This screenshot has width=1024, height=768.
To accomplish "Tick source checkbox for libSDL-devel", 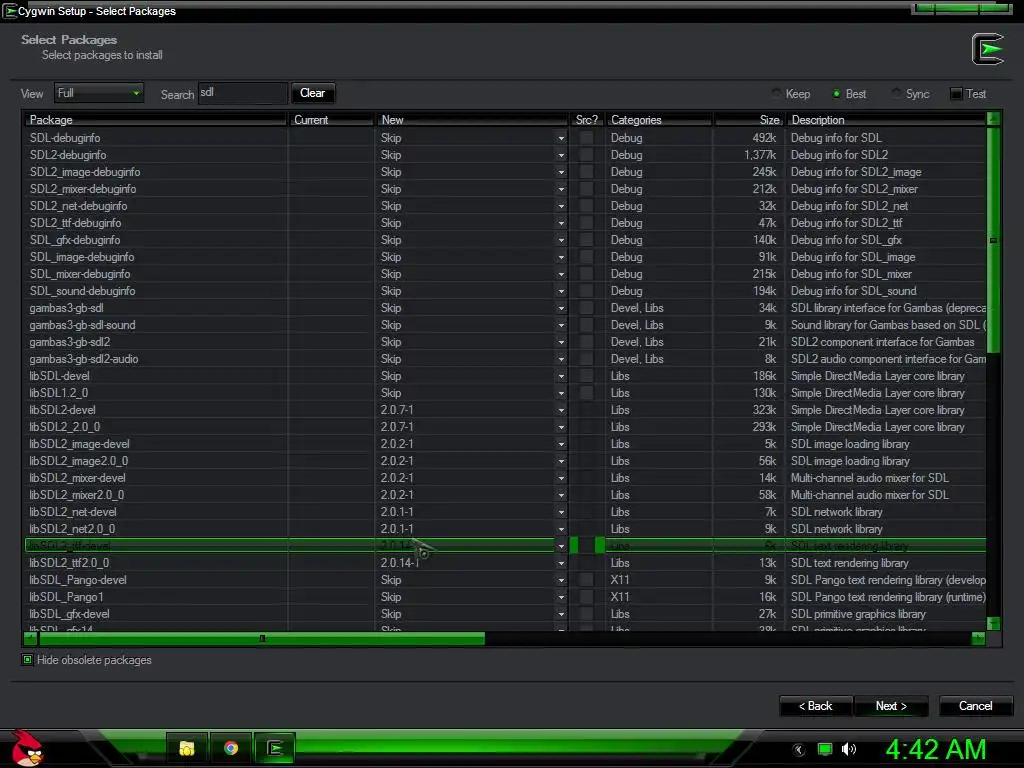I will (x=586, y=376).
